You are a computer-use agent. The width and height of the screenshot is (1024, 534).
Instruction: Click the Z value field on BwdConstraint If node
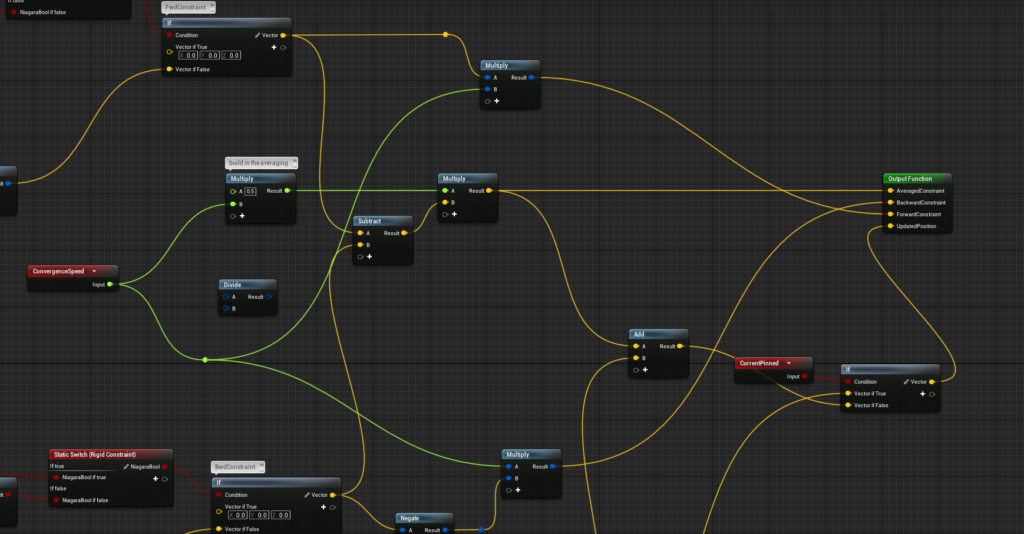pyautogui.click(x=280, y=515)
